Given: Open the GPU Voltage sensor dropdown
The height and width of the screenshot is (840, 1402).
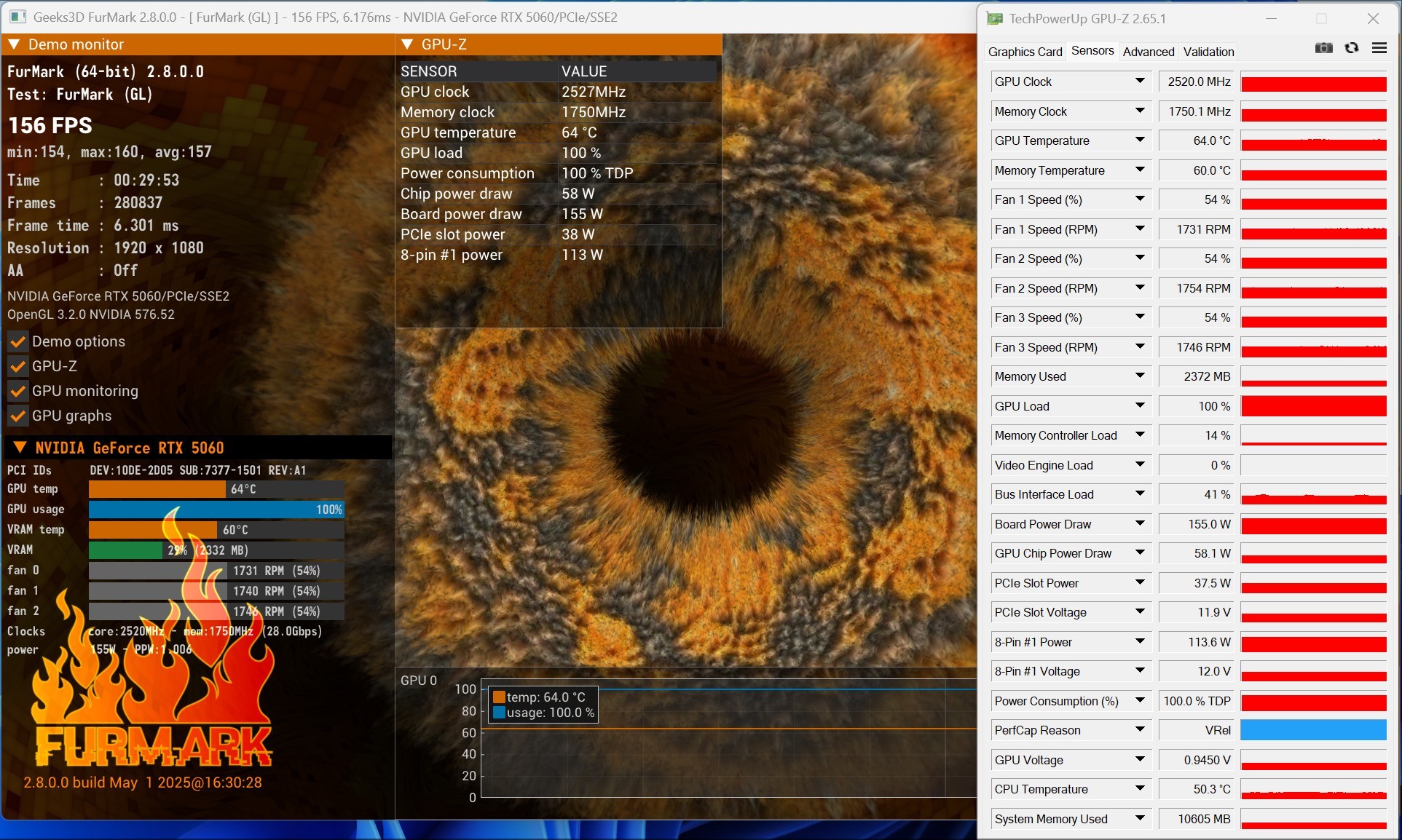Looking at the screenshot, I should tap(1140, 759).
